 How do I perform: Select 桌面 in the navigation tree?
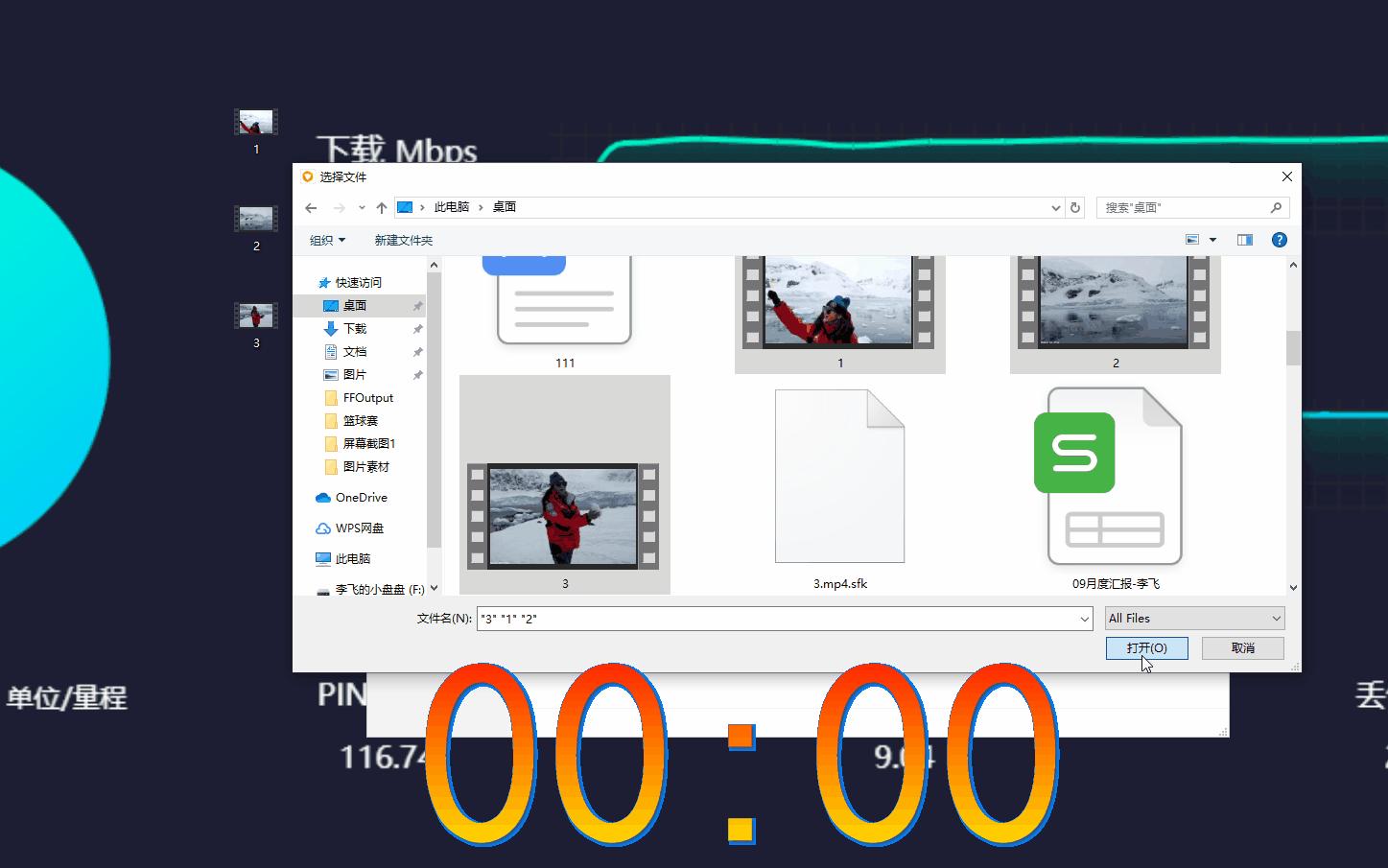pos(355,306)
